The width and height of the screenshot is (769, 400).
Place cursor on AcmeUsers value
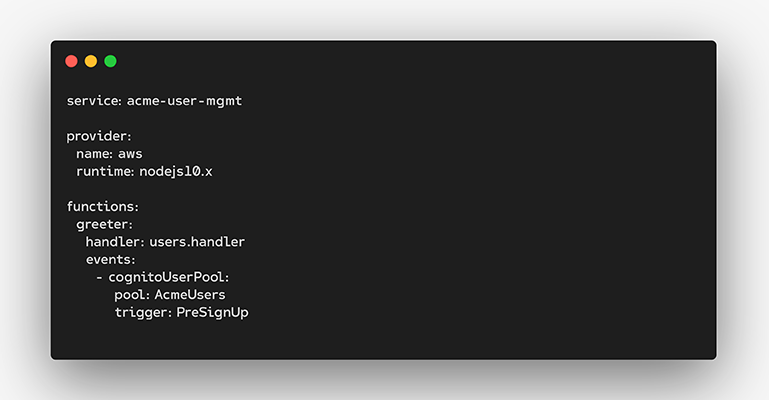(x=190, y=295)
